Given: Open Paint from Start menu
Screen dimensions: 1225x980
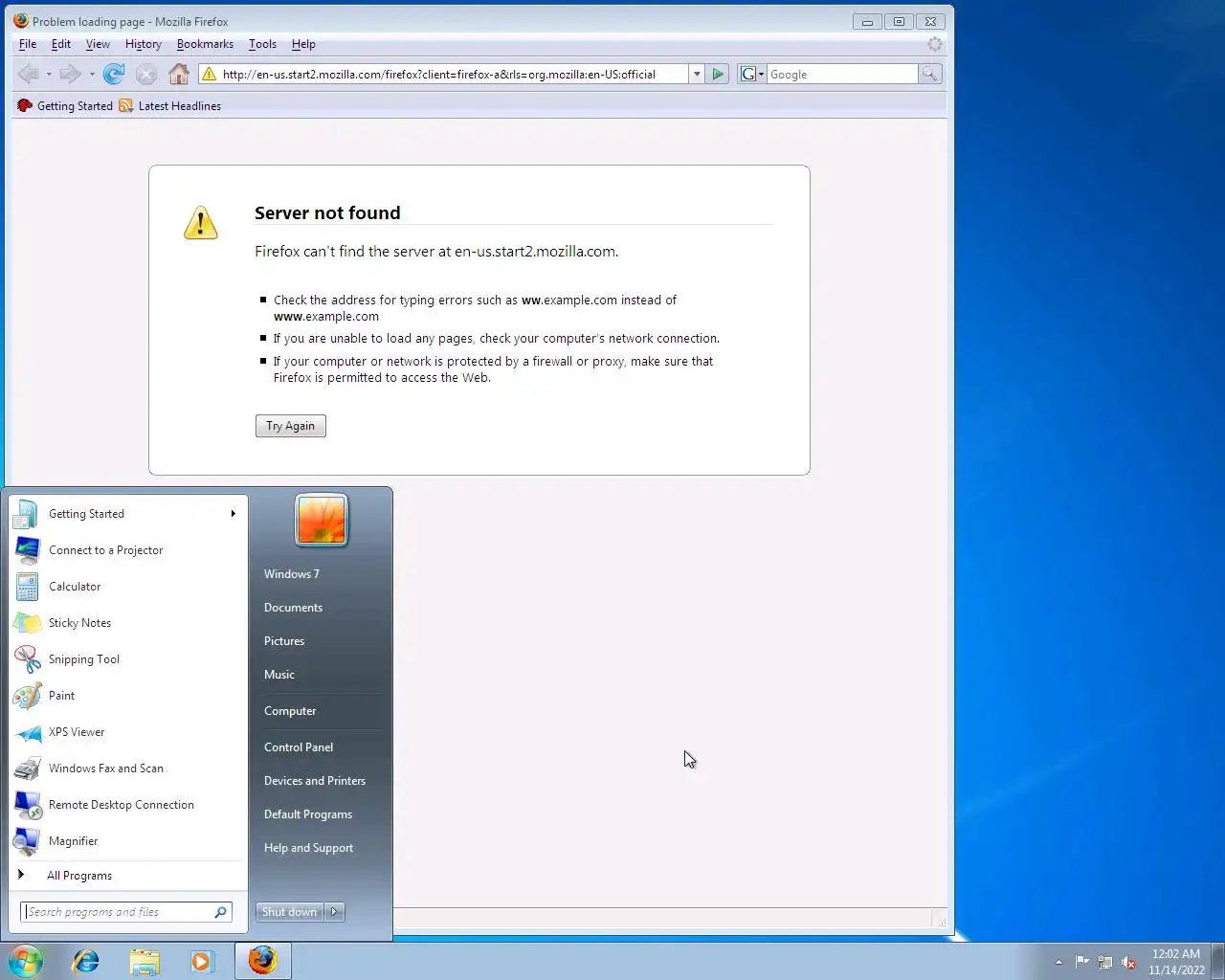Looking at the screenshot, I should coord(128,696).
